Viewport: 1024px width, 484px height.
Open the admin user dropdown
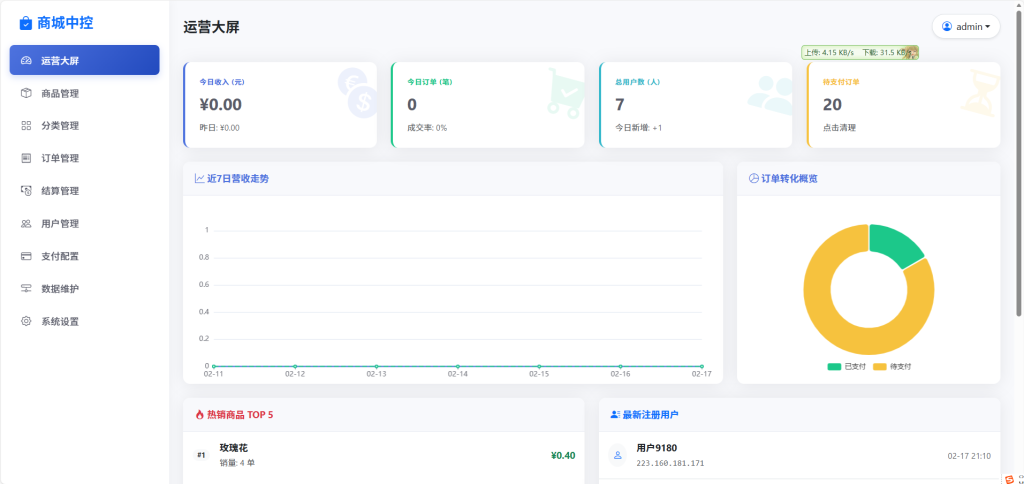click(x=965, y=27)
